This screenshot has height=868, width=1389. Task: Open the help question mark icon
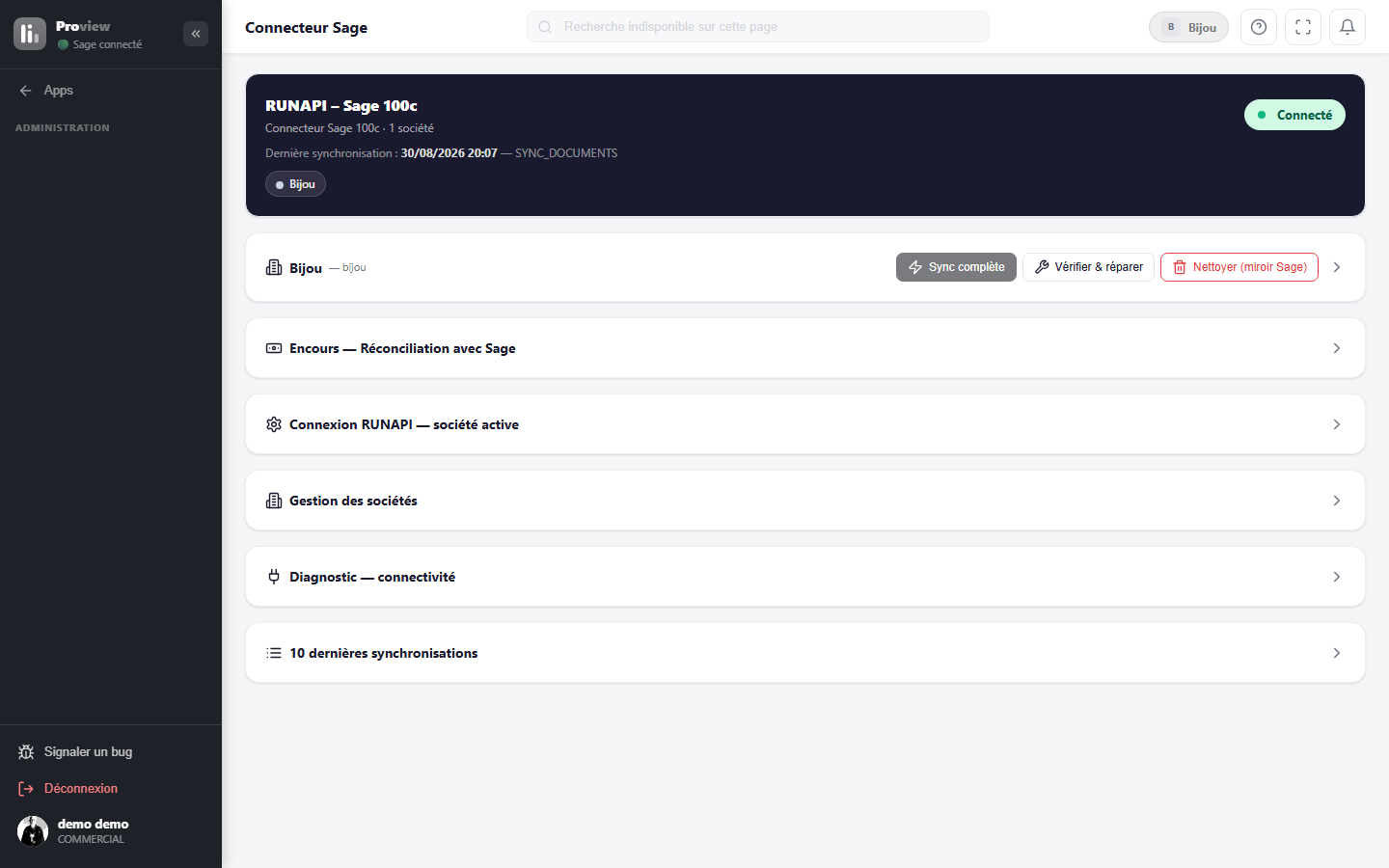click(1259, 27)
